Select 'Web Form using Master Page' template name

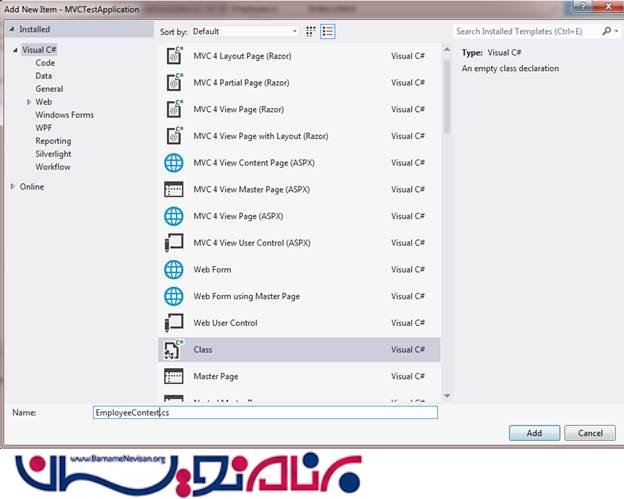246,296
